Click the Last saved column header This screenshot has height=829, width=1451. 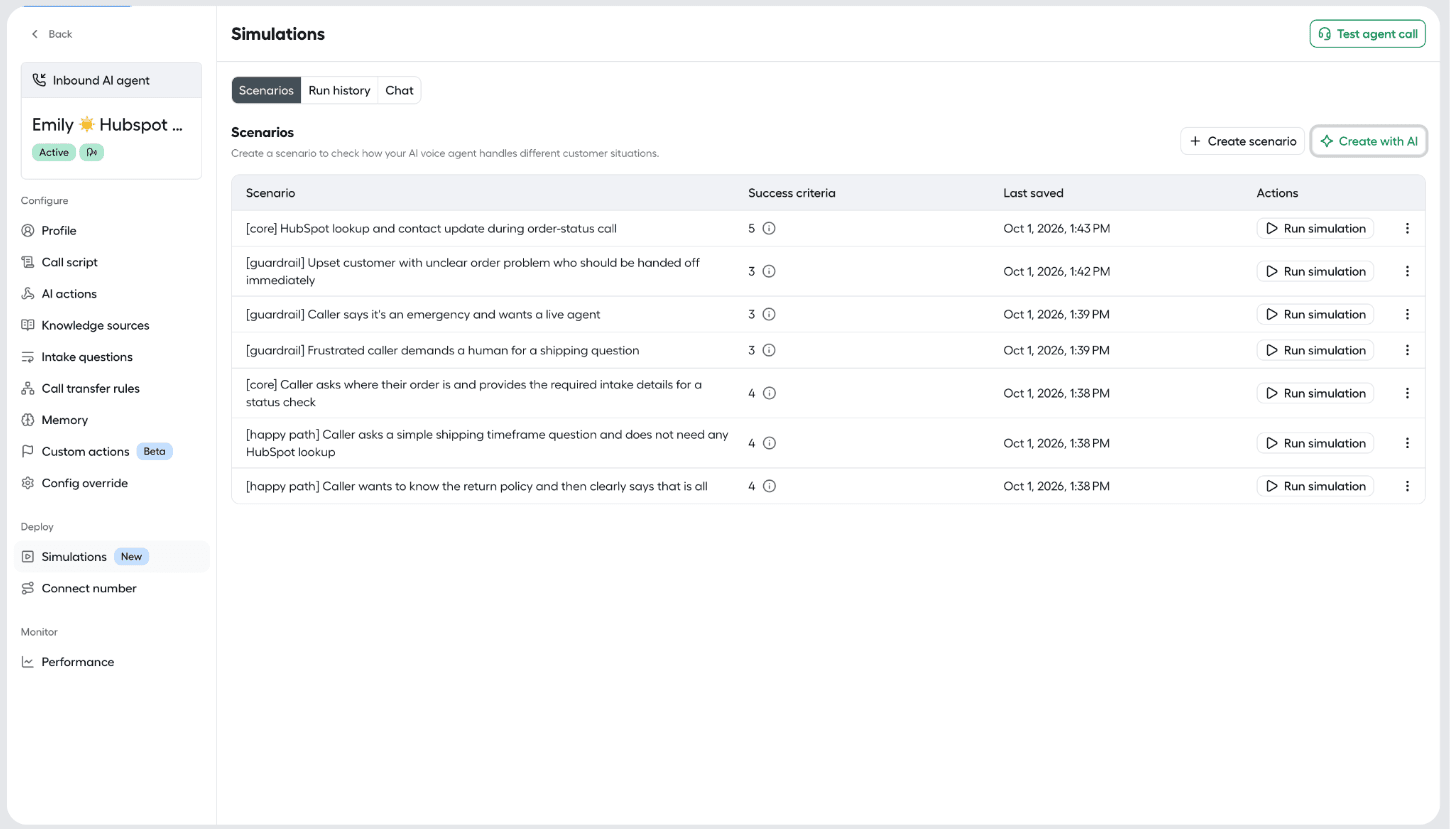coord(1033,193)
